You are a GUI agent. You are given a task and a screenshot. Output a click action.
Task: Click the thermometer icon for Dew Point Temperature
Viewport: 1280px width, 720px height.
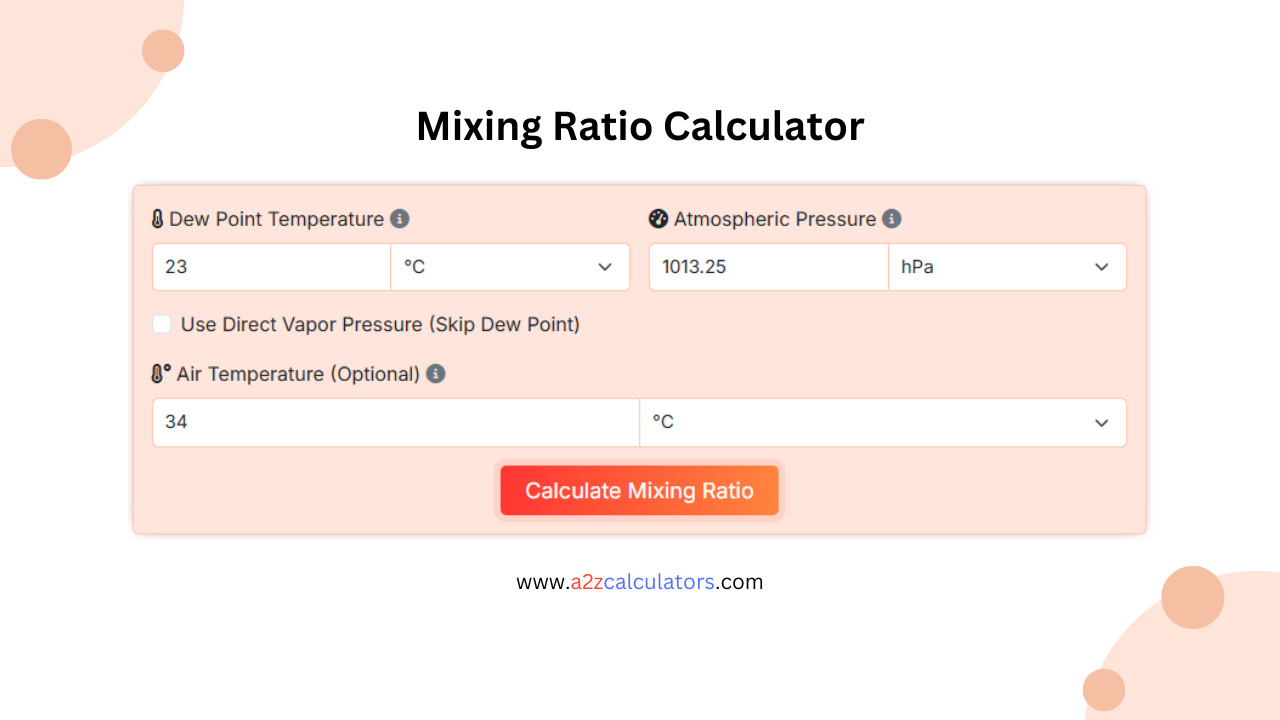tap(158, 219)
